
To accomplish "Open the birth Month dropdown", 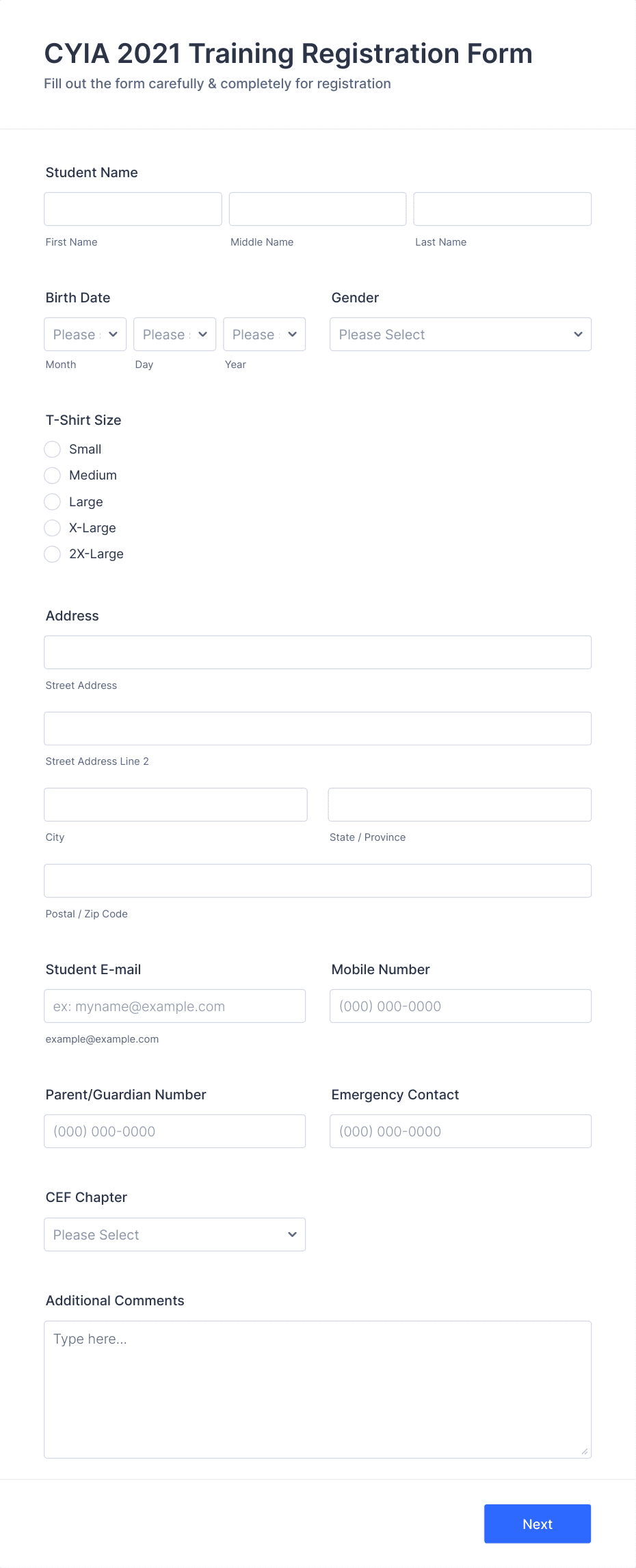I will click(85, 334).
